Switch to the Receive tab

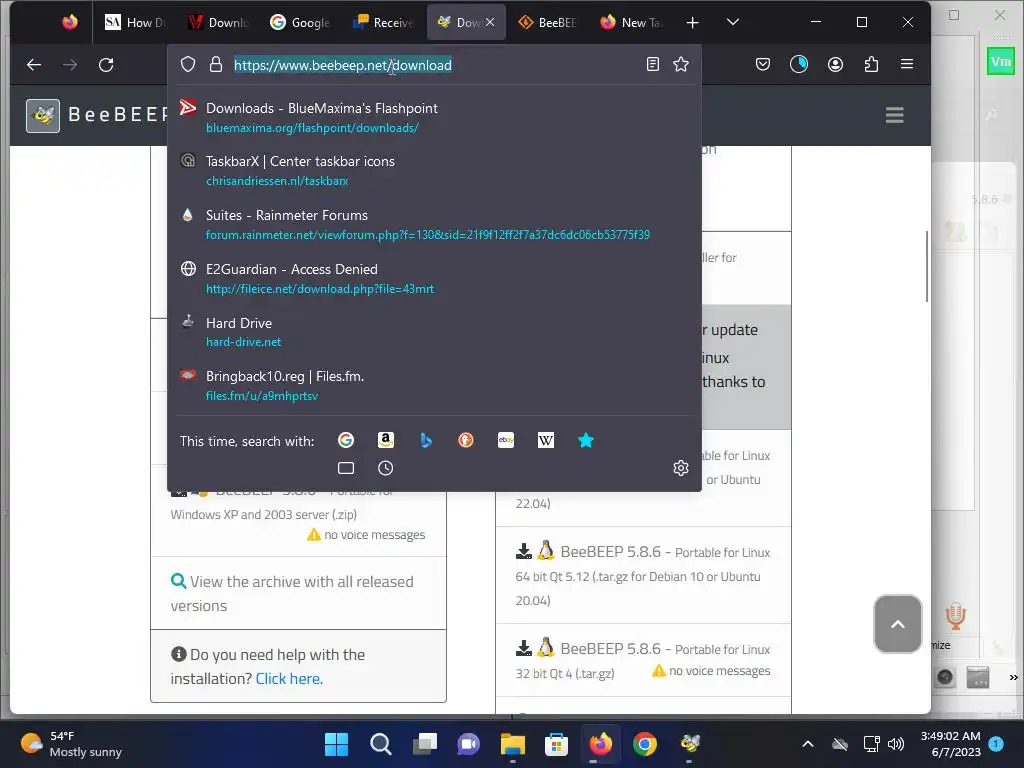[x=383, y=22]
